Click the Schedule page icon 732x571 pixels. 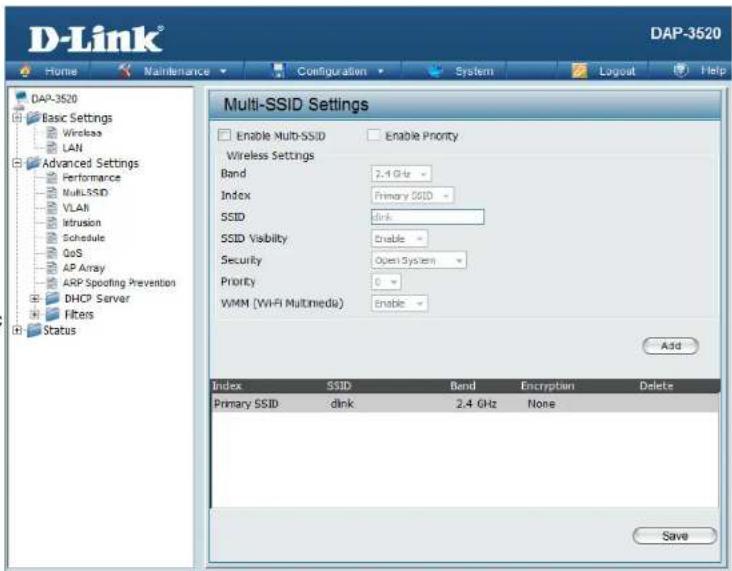[x=52, y=238]
